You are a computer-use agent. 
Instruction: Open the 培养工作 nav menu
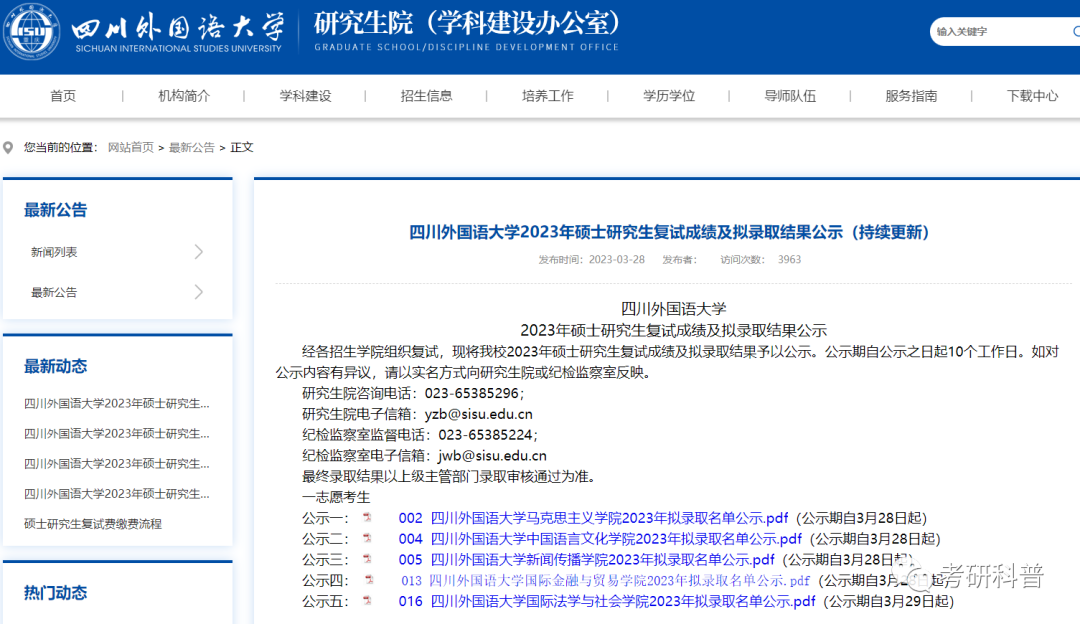[548, 96]
